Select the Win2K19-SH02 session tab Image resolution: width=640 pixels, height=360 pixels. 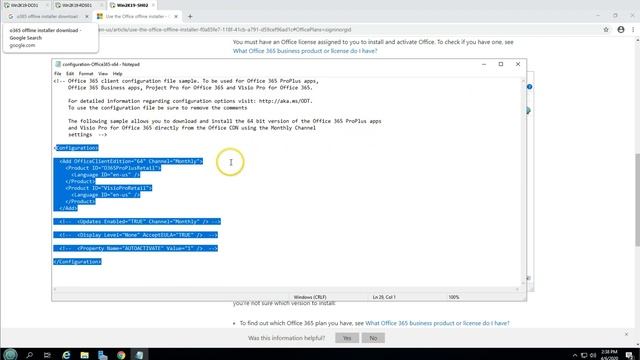131,5
